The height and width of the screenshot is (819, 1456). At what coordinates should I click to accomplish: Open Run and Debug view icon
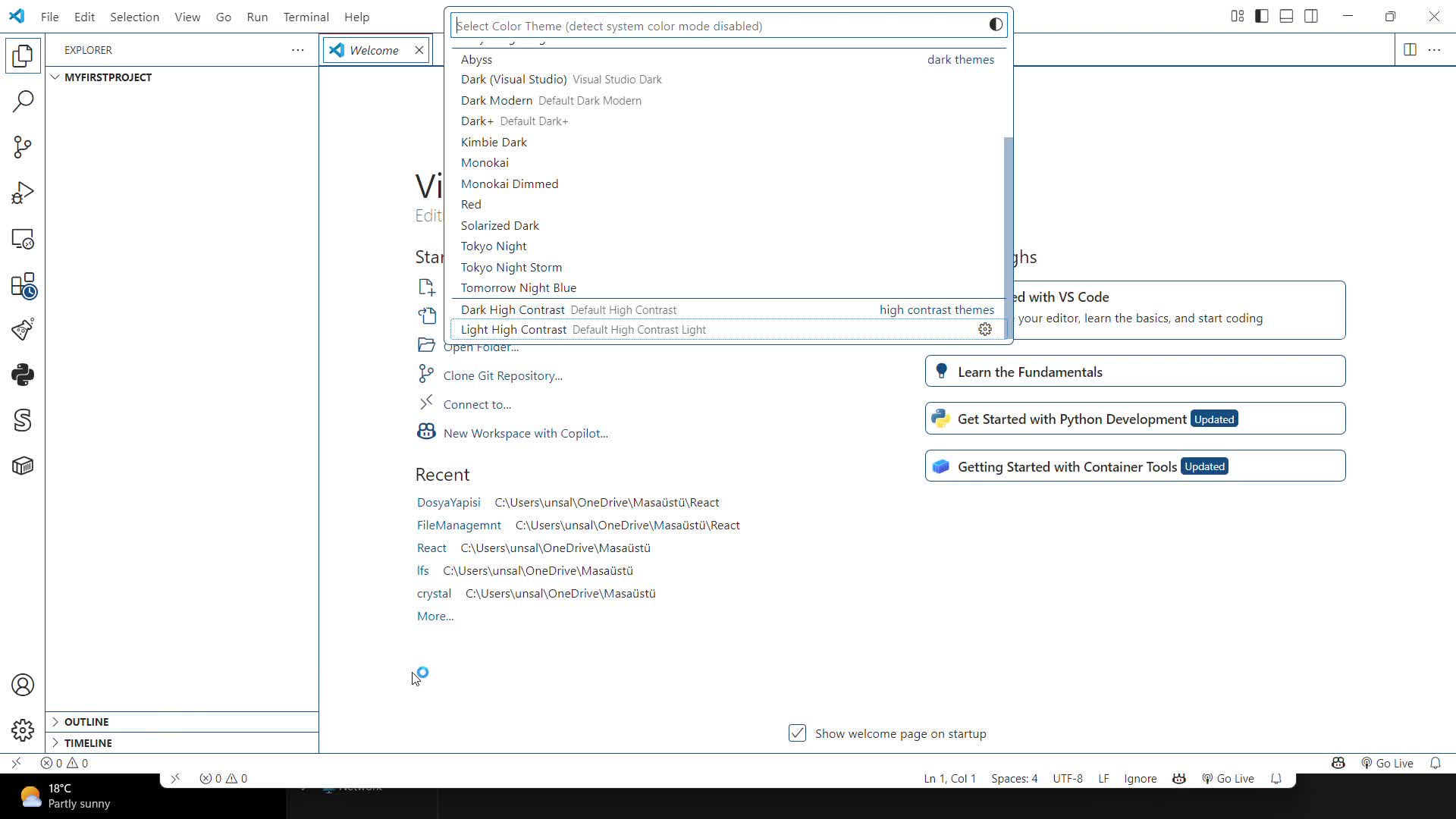pos(23,193)
